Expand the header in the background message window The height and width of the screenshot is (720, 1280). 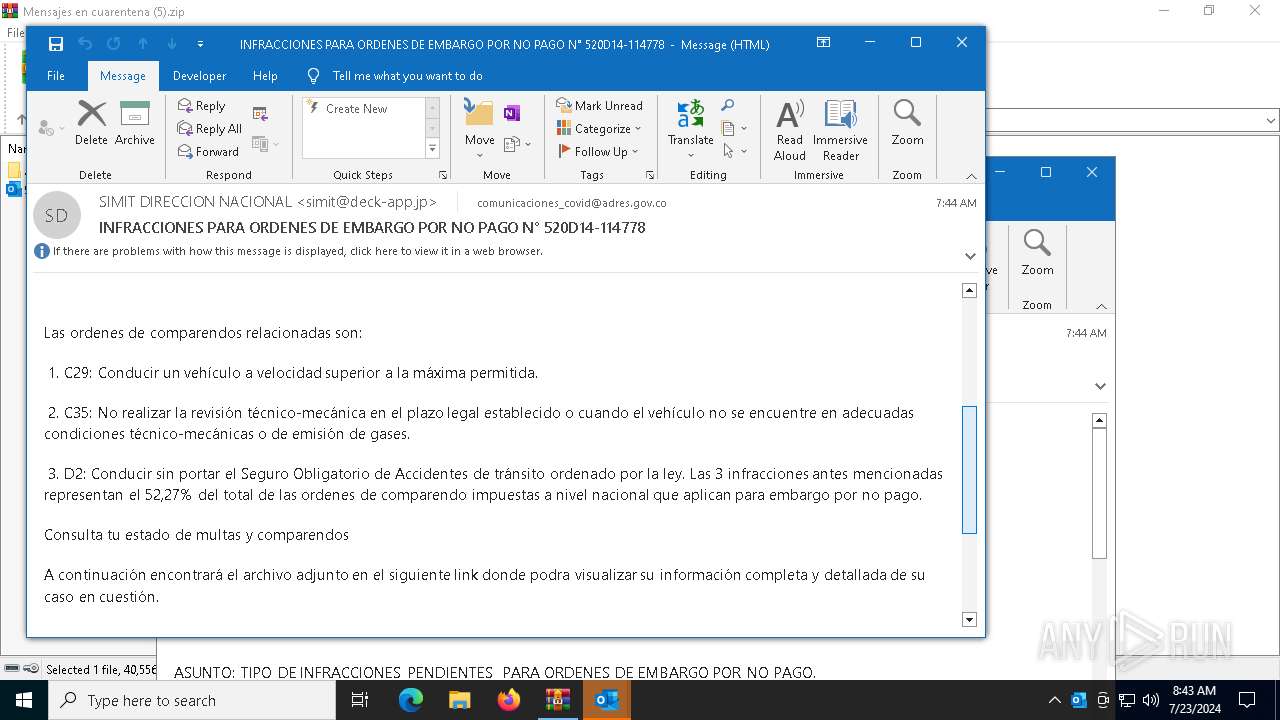pos(1100,386)
